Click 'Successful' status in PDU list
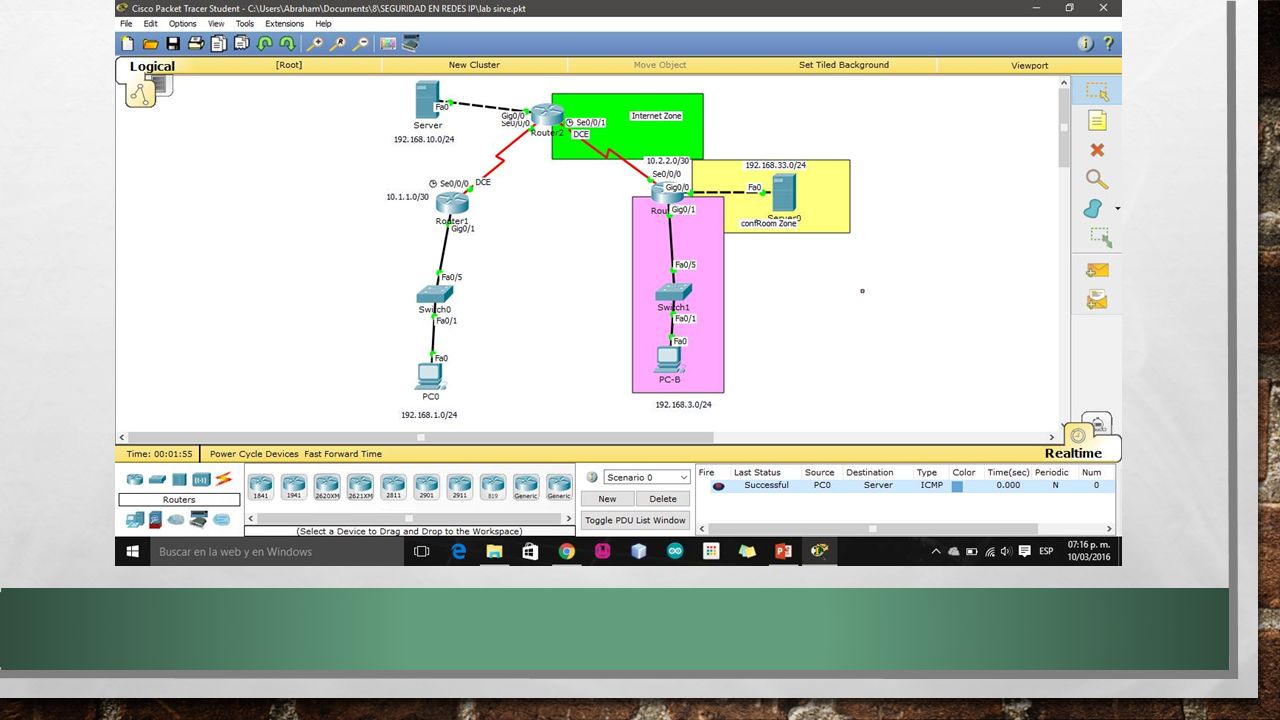 click(x=766, y=486)
